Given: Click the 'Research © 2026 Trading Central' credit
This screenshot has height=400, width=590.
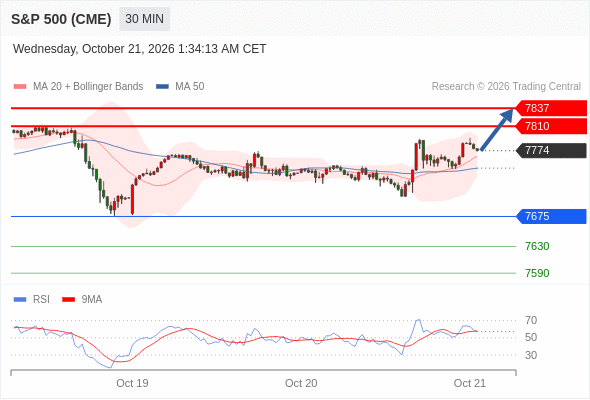Looking at the screenshot, I should click(506, 87).
